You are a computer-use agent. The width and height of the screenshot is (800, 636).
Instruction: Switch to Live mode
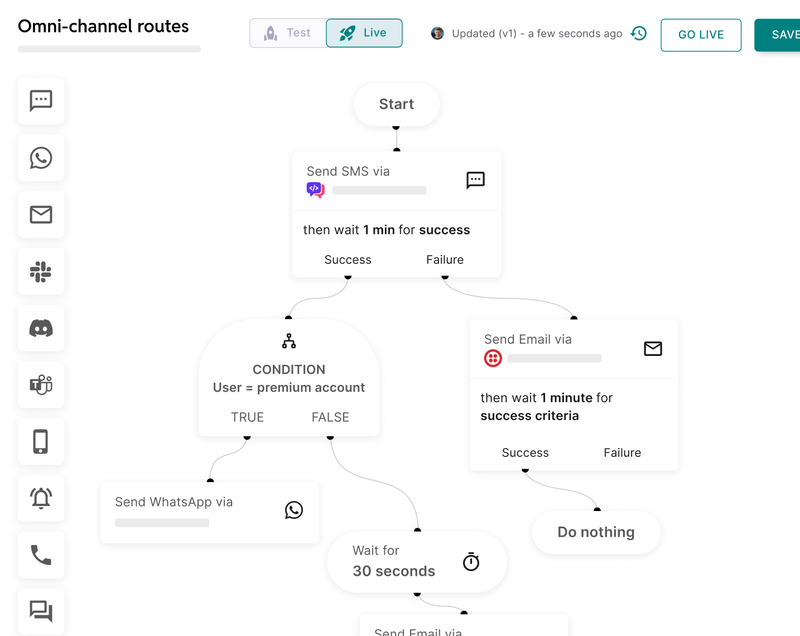364,33
